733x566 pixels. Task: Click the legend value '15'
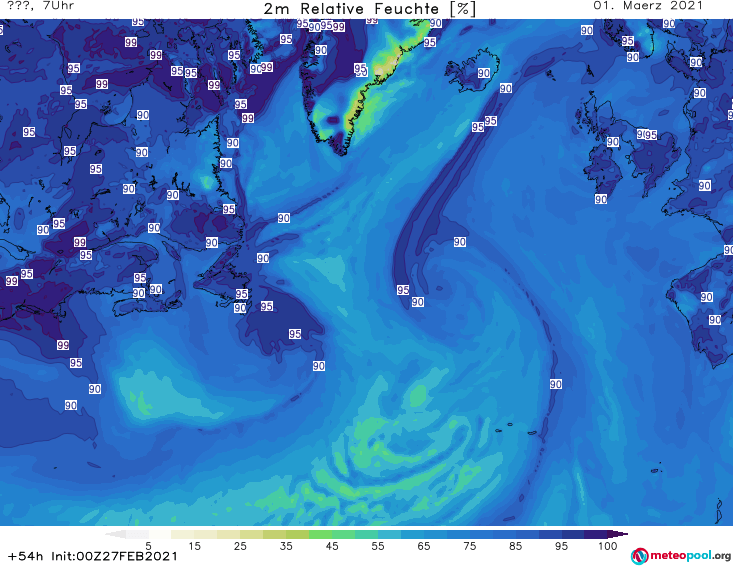(x=194, y=546)
